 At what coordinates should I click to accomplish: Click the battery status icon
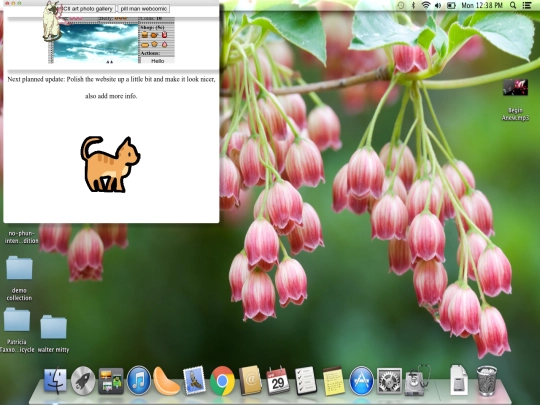(x=451, y=5)
